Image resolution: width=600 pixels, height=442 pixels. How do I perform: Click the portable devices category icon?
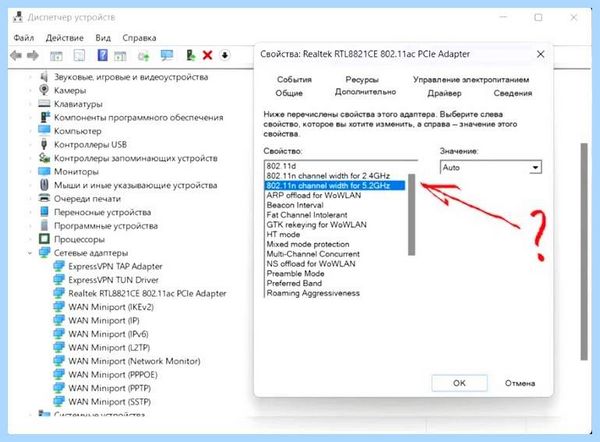44,212
